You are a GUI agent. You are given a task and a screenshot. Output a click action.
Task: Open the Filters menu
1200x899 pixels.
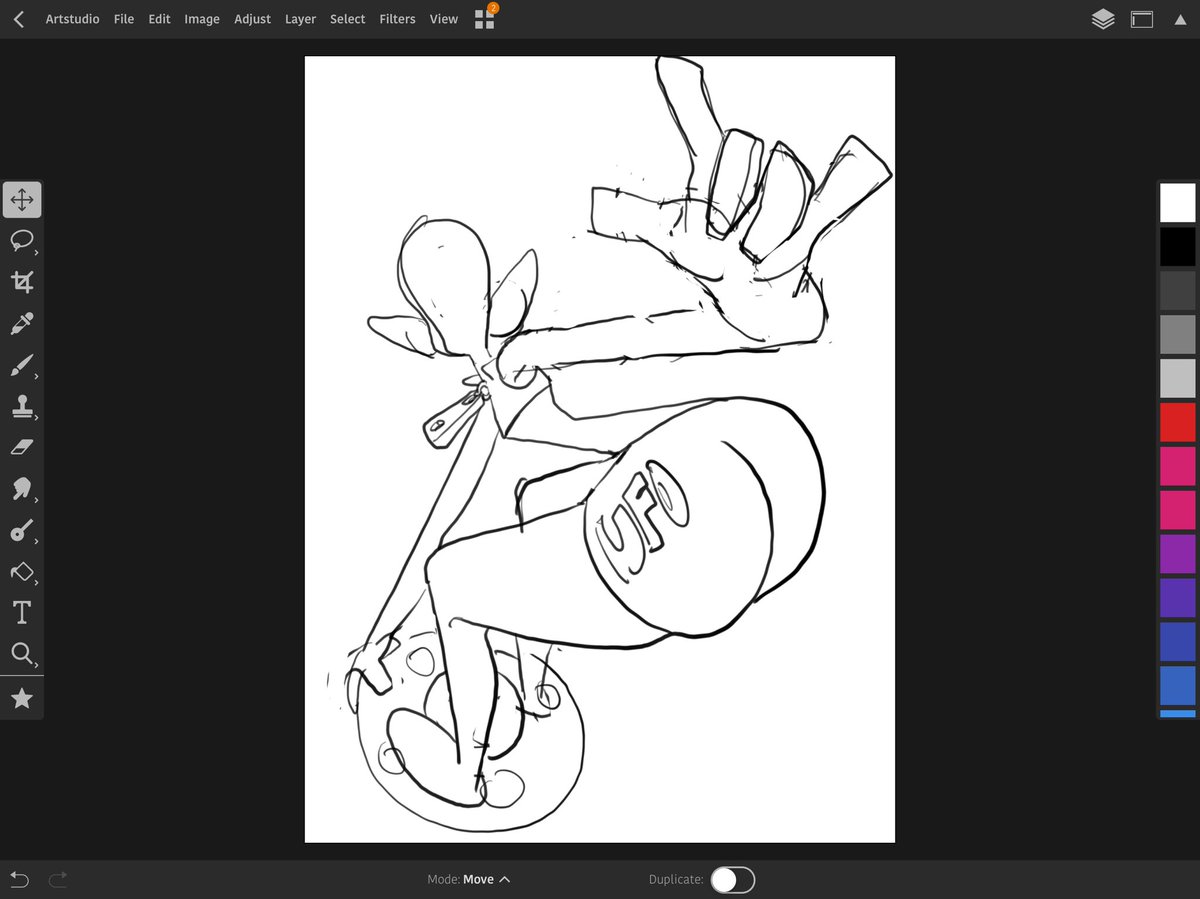point(397,19)
